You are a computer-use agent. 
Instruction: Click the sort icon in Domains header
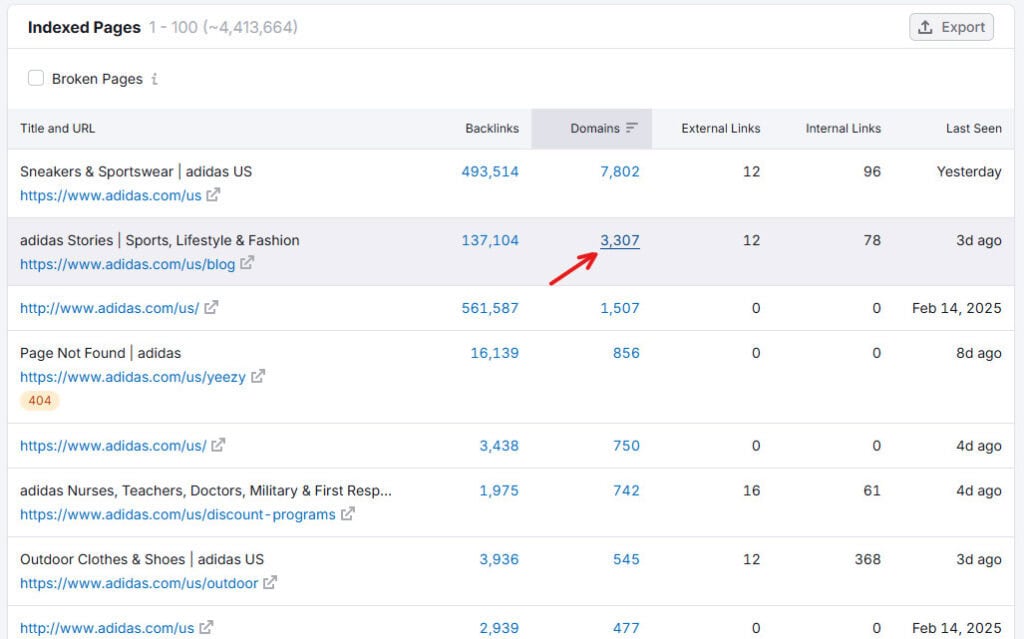tap(632, 128)
